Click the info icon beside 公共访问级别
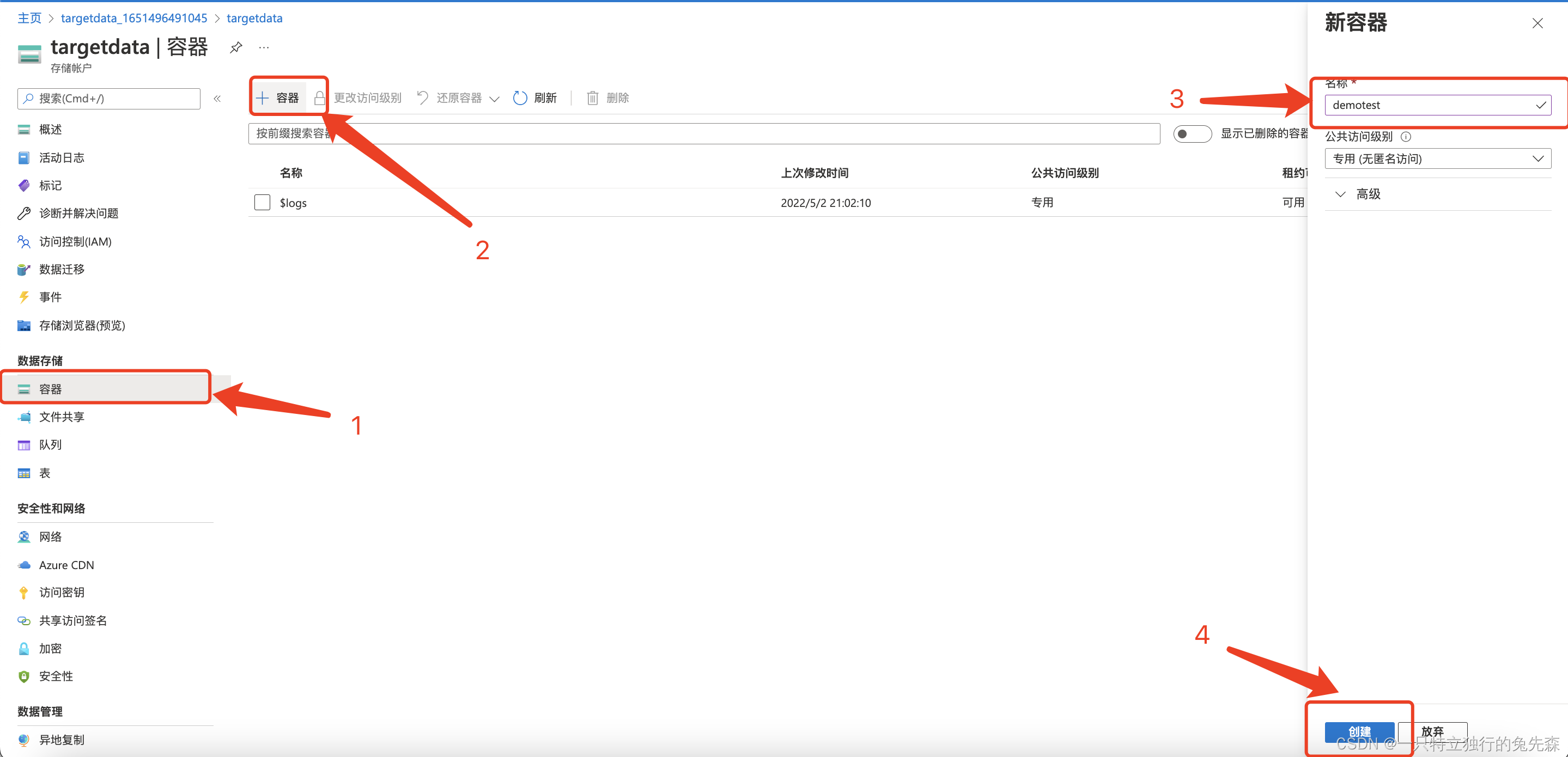 coord(1406,137)
